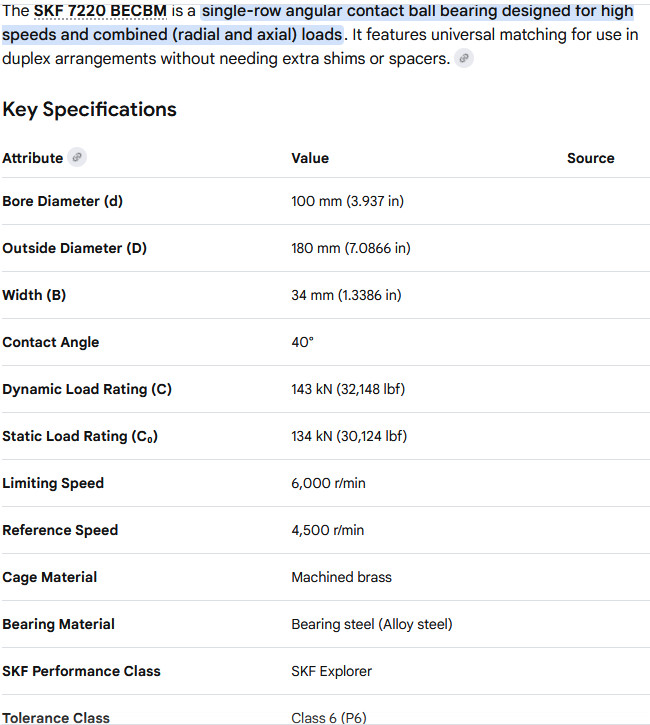Click the 180 mm (7.0866 in) value
The width and height of the screenshot is (650, 725).
pos(351,248)
